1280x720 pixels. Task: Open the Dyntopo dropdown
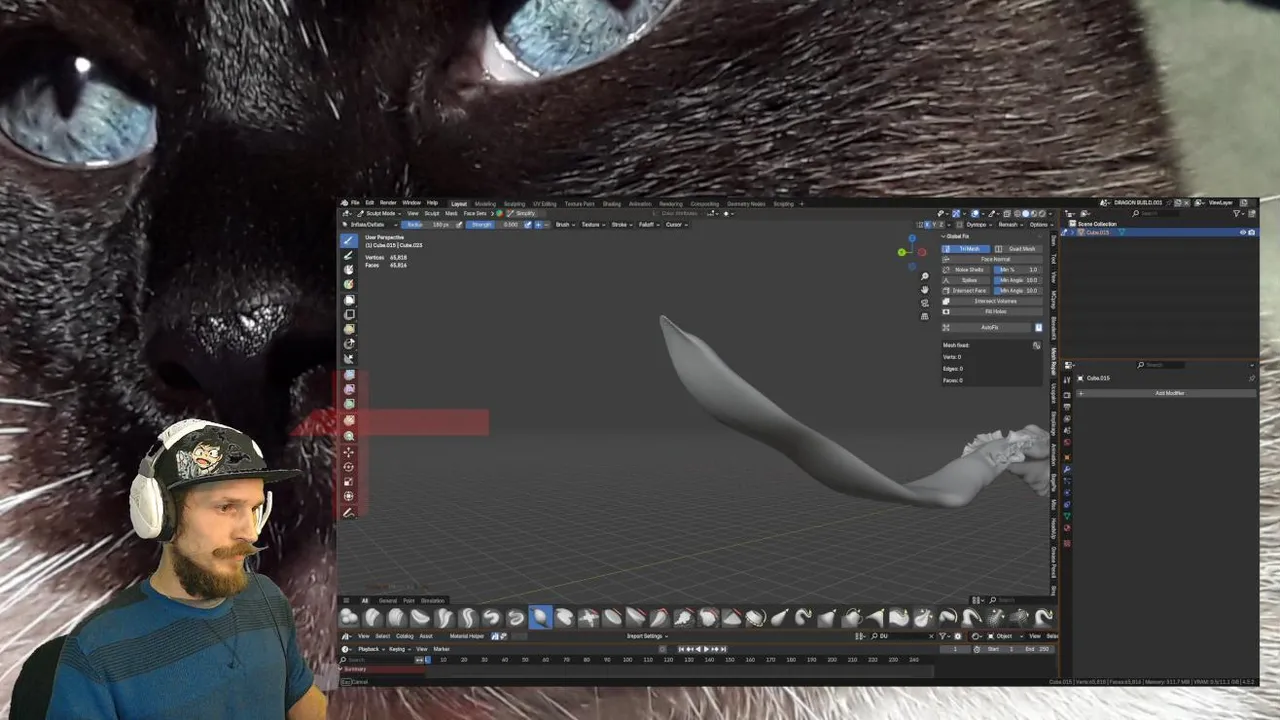(x=978, y=225)
